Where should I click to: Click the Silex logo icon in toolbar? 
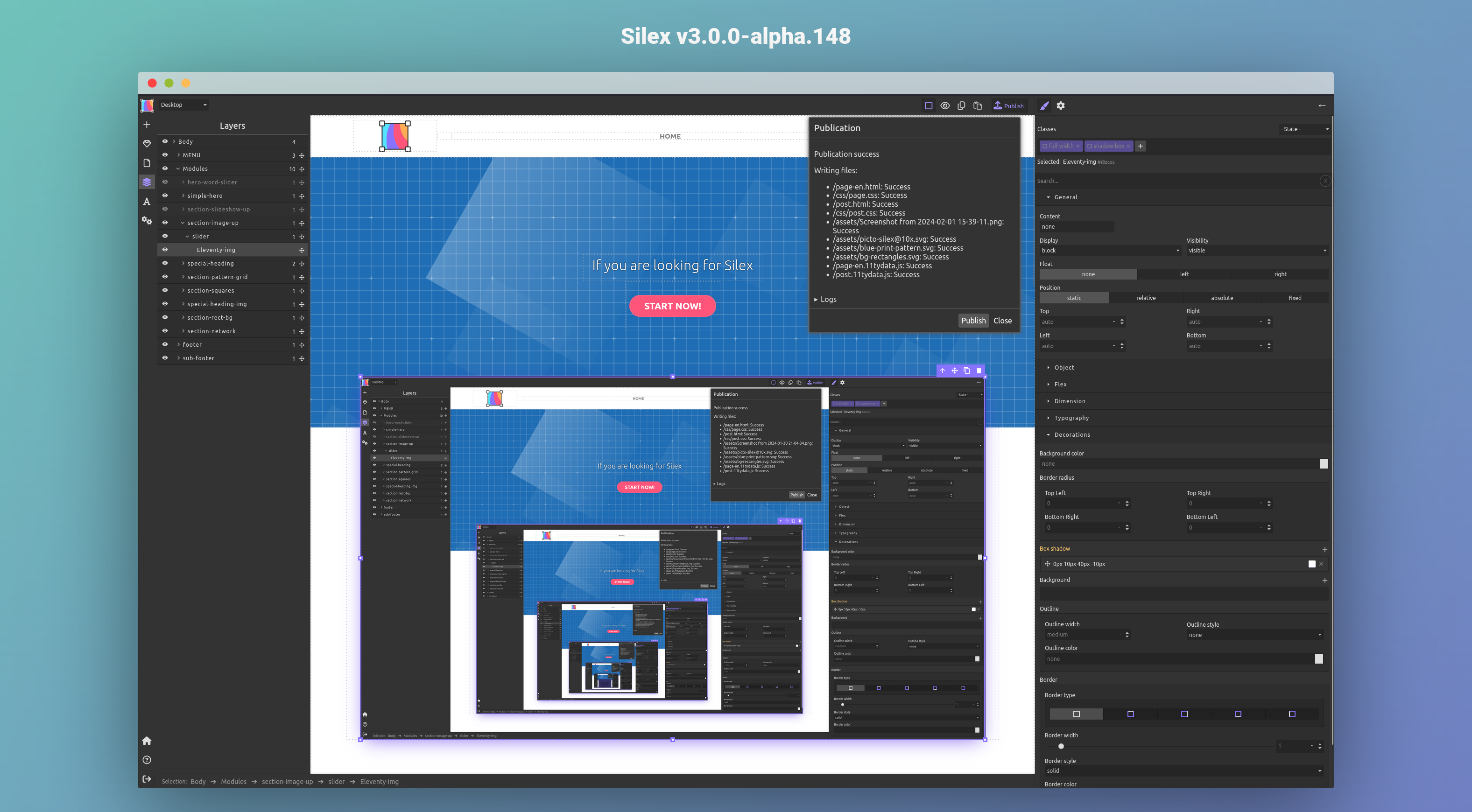(x=147, y=105)
